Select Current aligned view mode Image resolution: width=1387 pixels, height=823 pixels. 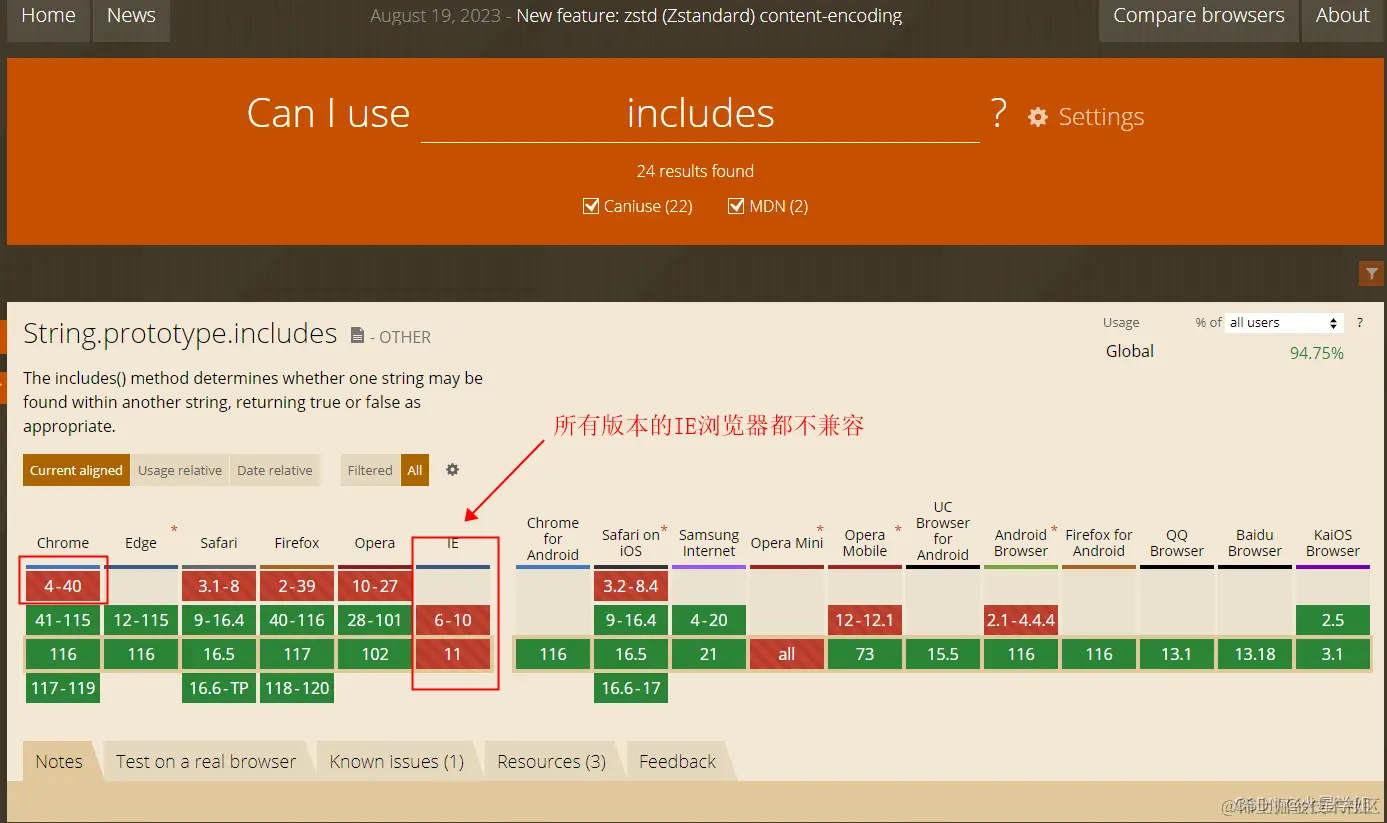click(76, 470)
